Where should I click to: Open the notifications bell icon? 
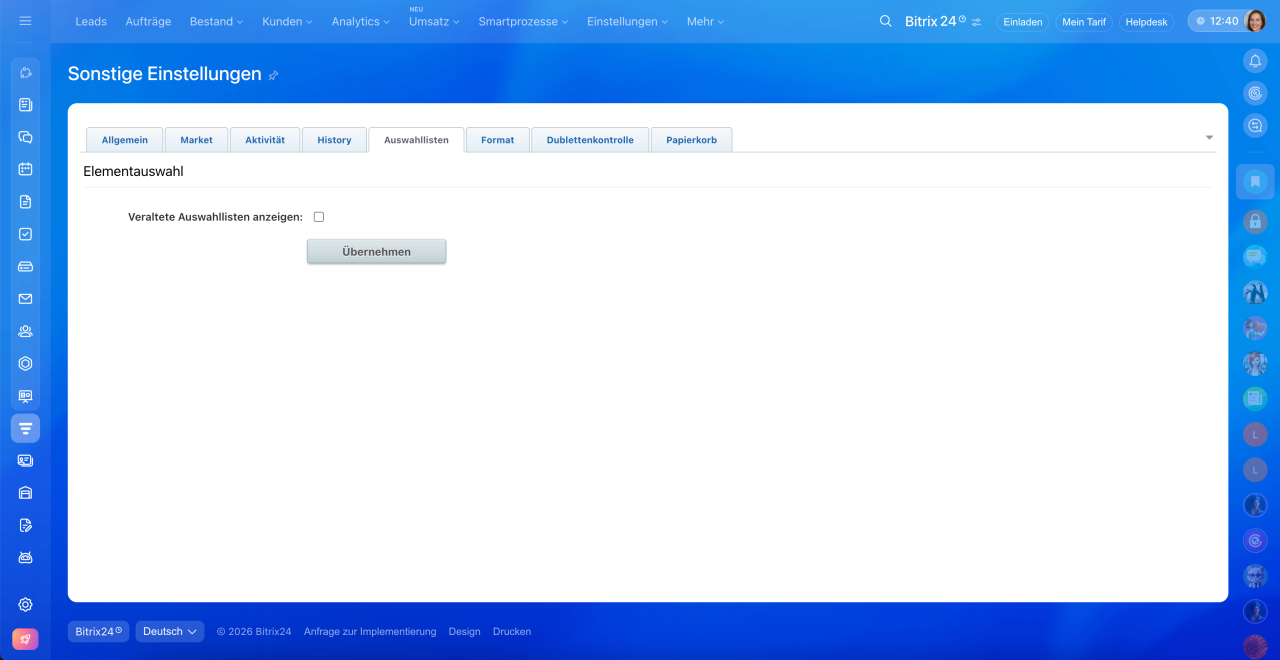pyautogui.click(x=1255, y=61)
